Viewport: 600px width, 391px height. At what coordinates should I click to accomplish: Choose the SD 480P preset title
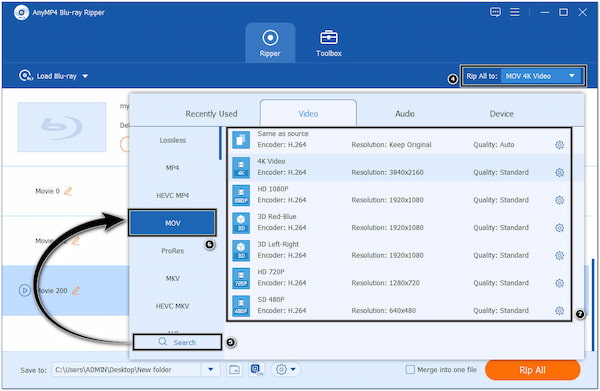(271, 300)
